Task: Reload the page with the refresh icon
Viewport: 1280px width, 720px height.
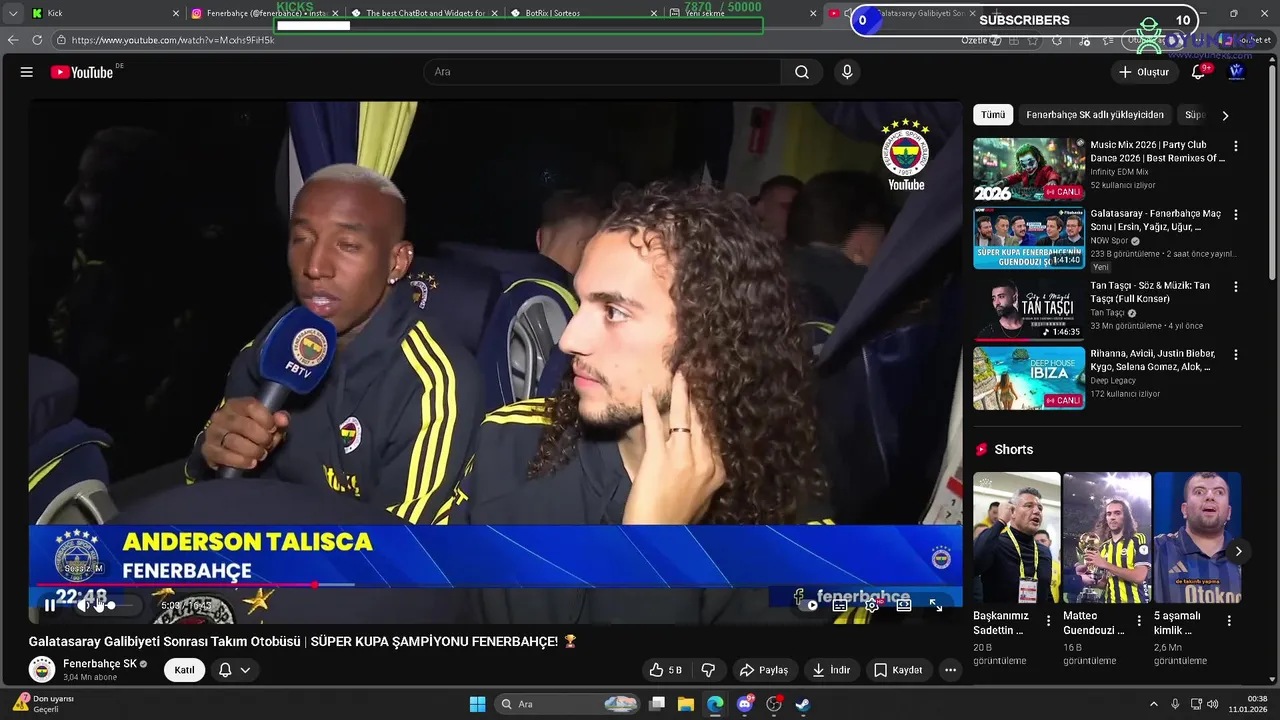Action: [x=37, y=40]
